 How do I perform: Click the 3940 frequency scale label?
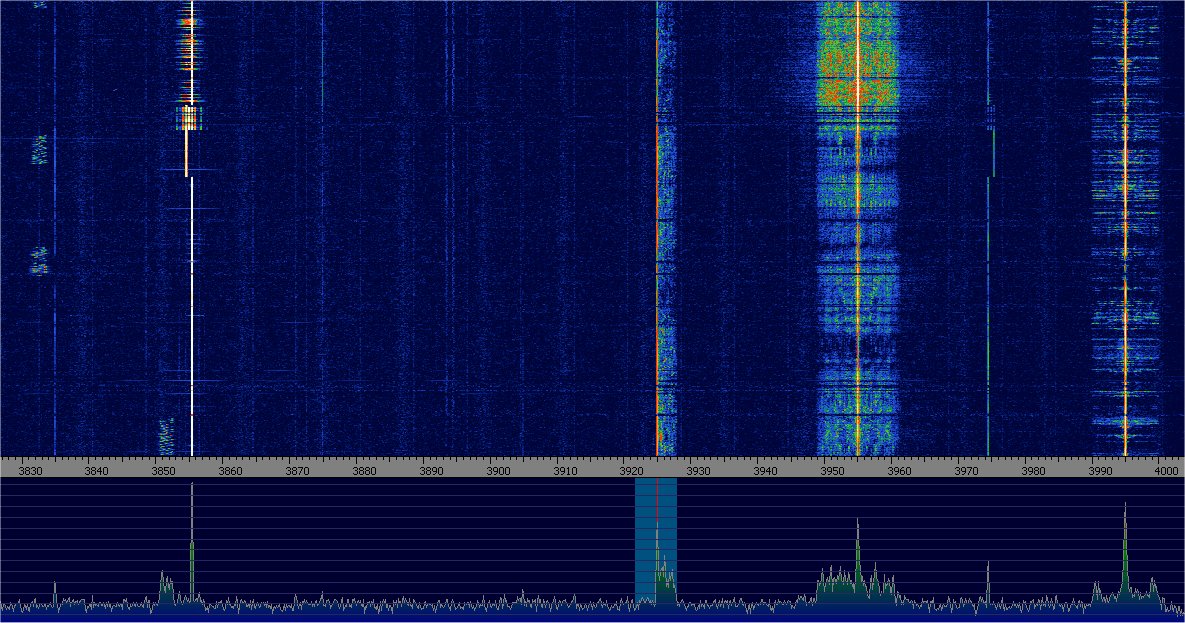click(765, 471)
